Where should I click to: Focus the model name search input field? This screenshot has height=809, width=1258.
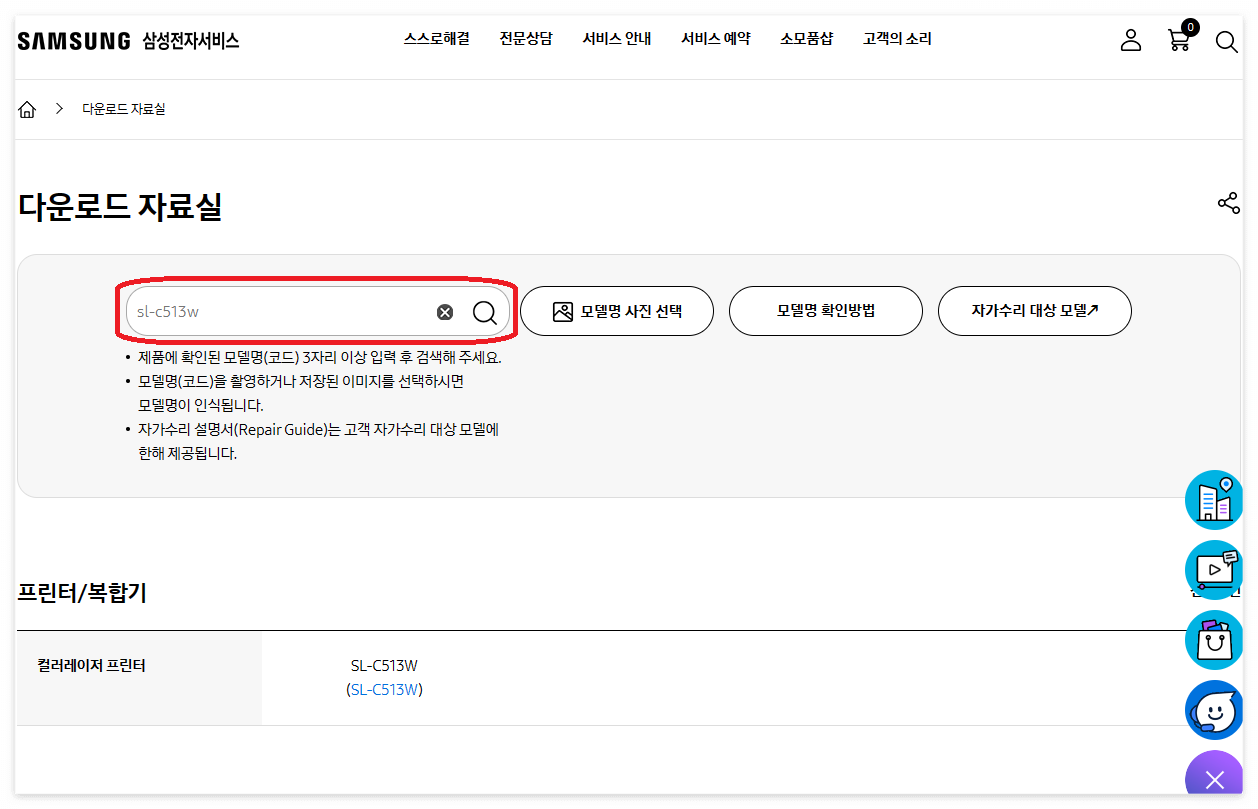coord(280,312)
